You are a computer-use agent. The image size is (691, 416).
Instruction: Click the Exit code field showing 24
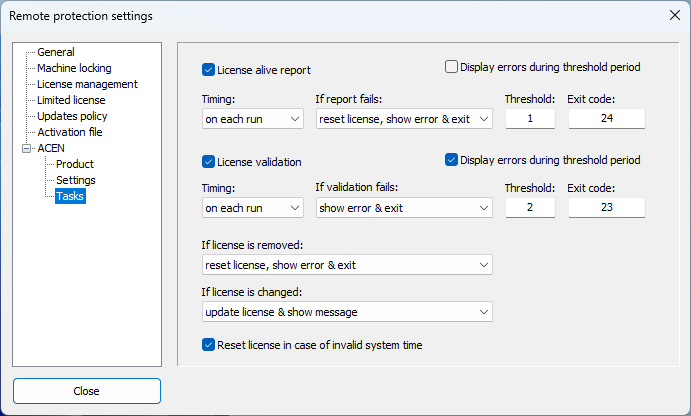coord(607,119)
